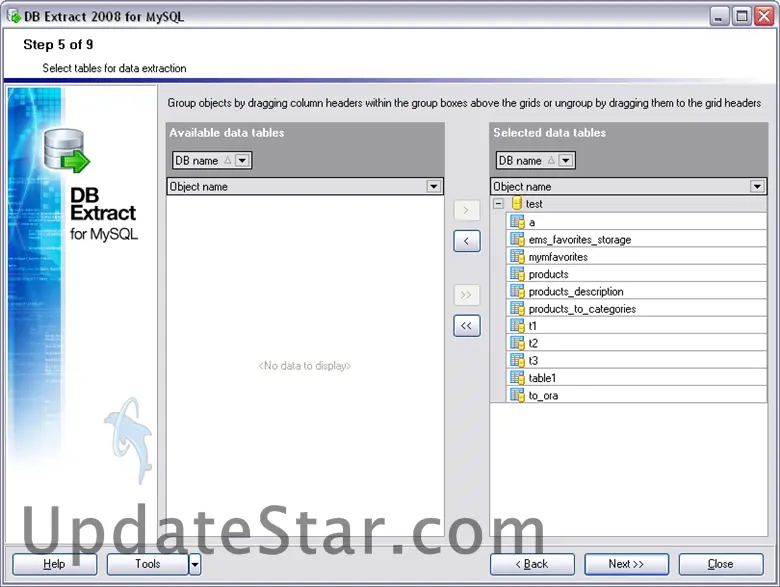780x587 pixels.
Task: Proceed with the Next >> button
Action: click(x=627, y=564)
